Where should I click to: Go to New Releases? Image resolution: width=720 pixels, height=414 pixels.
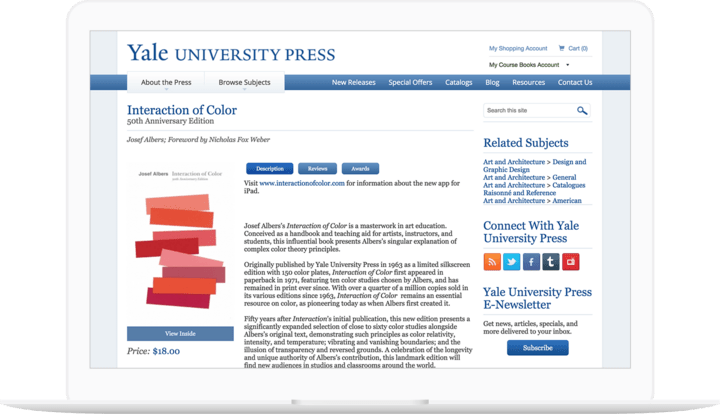click(354, 83)
